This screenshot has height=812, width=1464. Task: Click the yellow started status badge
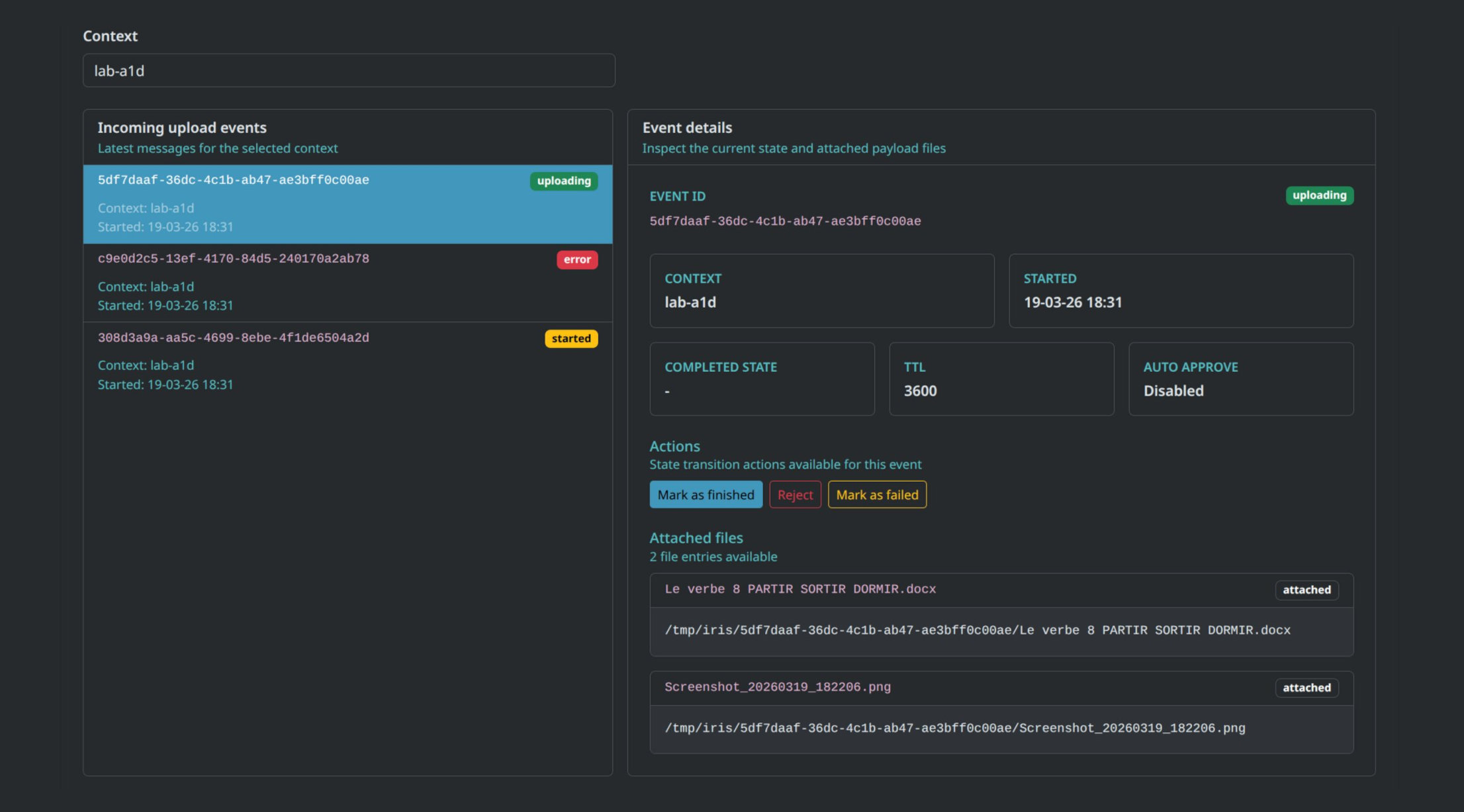(x=571, y=339)
